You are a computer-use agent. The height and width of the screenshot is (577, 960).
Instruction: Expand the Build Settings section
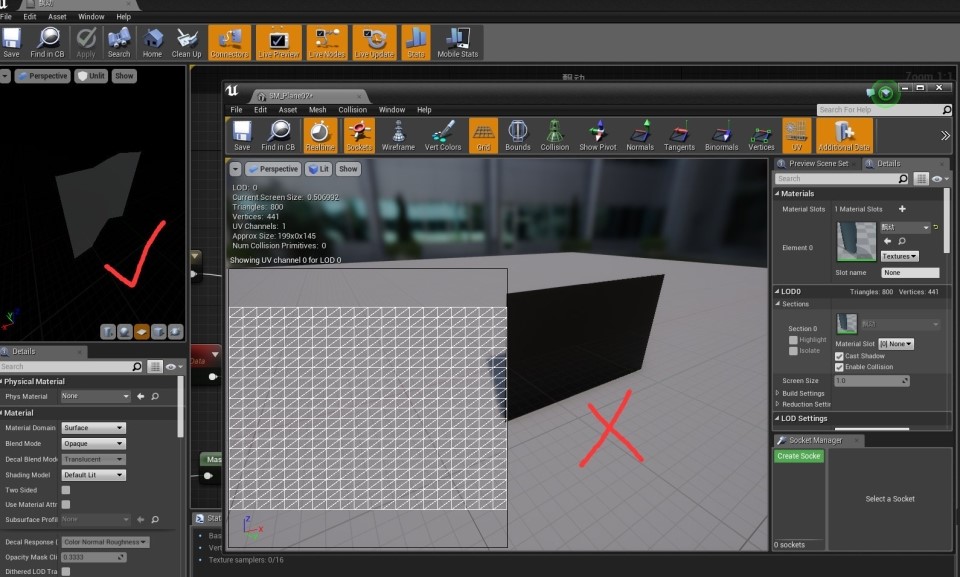(x=778, y=393)
